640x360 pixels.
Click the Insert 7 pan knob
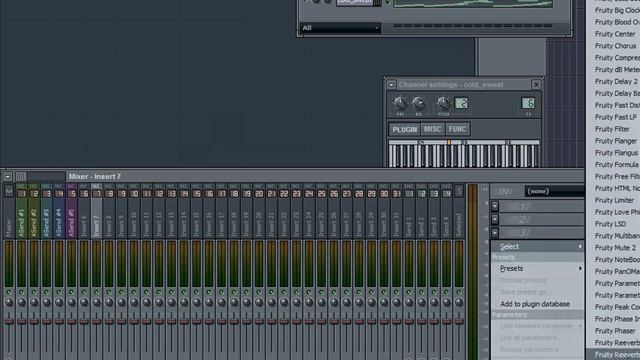[x=96, y=302]
